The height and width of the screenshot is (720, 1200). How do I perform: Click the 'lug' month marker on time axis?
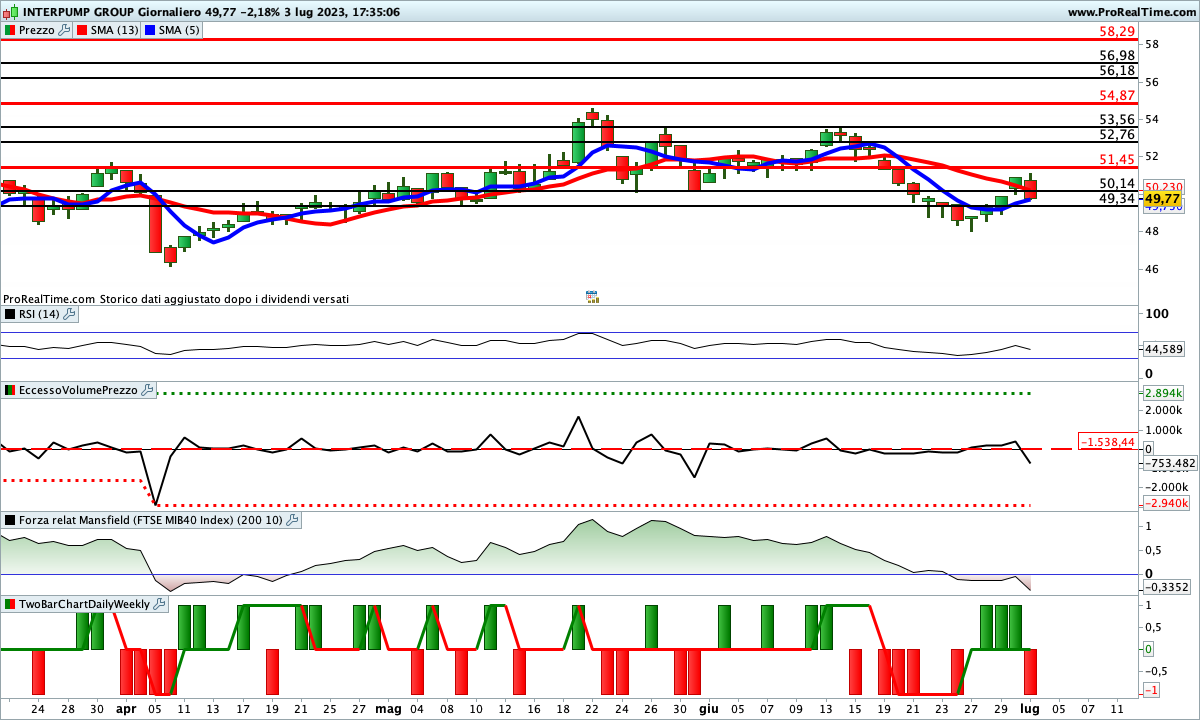pos(1030,708)
